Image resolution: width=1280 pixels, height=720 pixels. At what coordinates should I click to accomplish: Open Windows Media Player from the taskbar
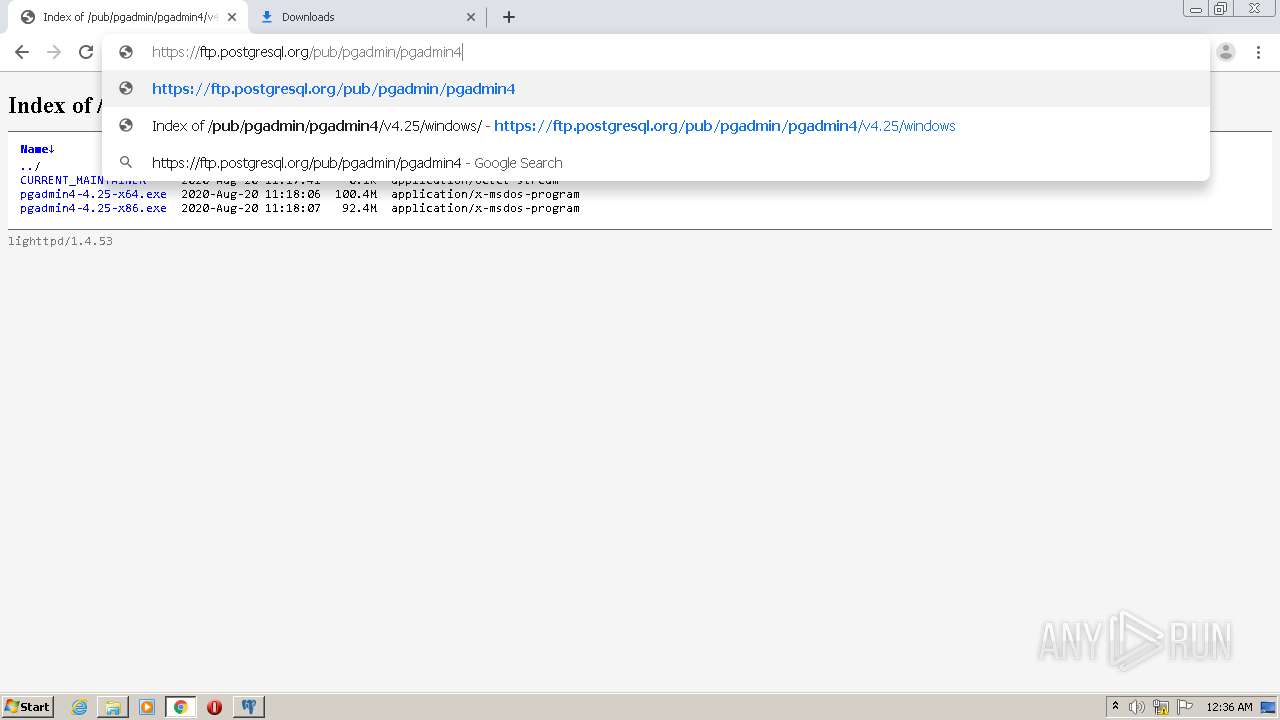(147, 707)
